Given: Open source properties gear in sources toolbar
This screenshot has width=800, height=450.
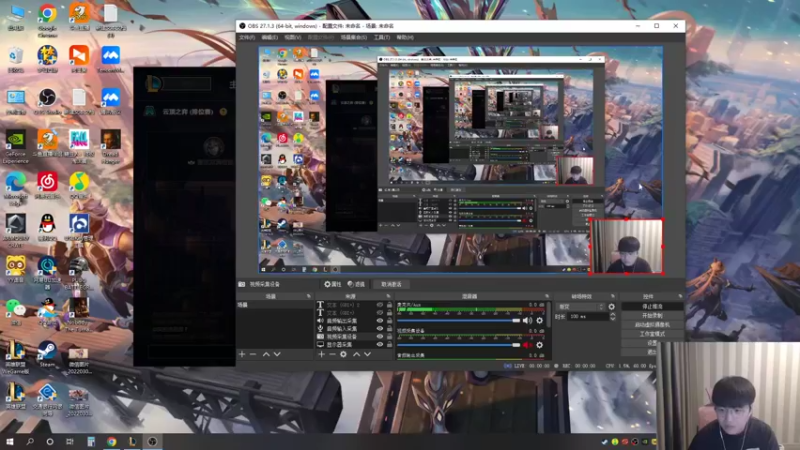Looking at the screenshot, I should [x=343, y=354].
